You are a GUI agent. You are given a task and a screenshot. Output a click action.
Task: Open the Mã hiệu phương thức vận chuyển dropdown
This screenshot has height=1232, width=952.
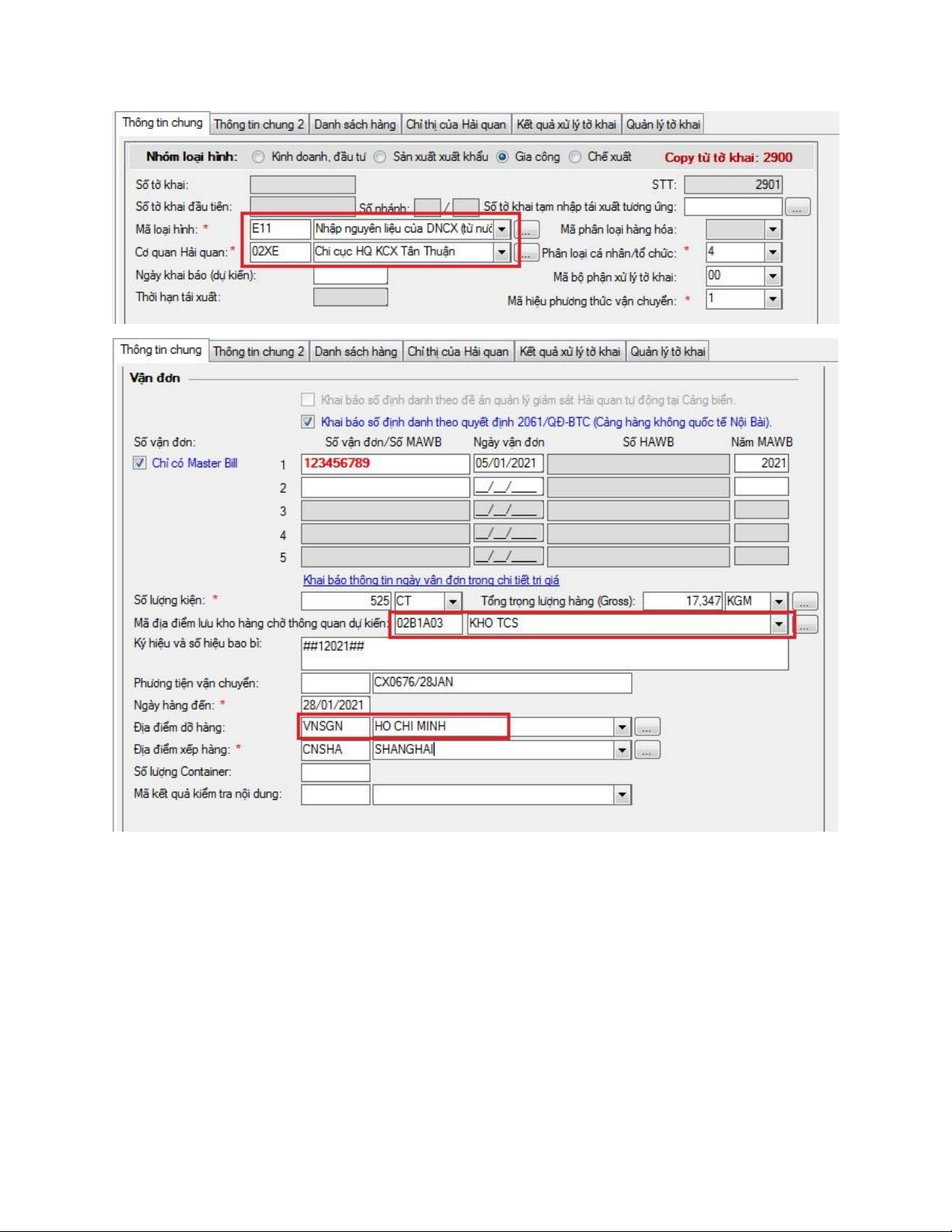click(772, 299)
